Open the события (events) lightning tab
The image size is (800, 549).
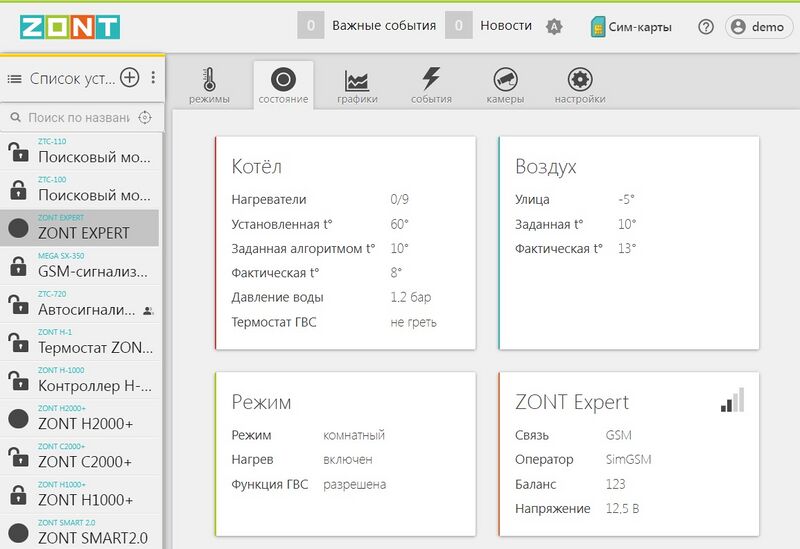coord(431,86)
